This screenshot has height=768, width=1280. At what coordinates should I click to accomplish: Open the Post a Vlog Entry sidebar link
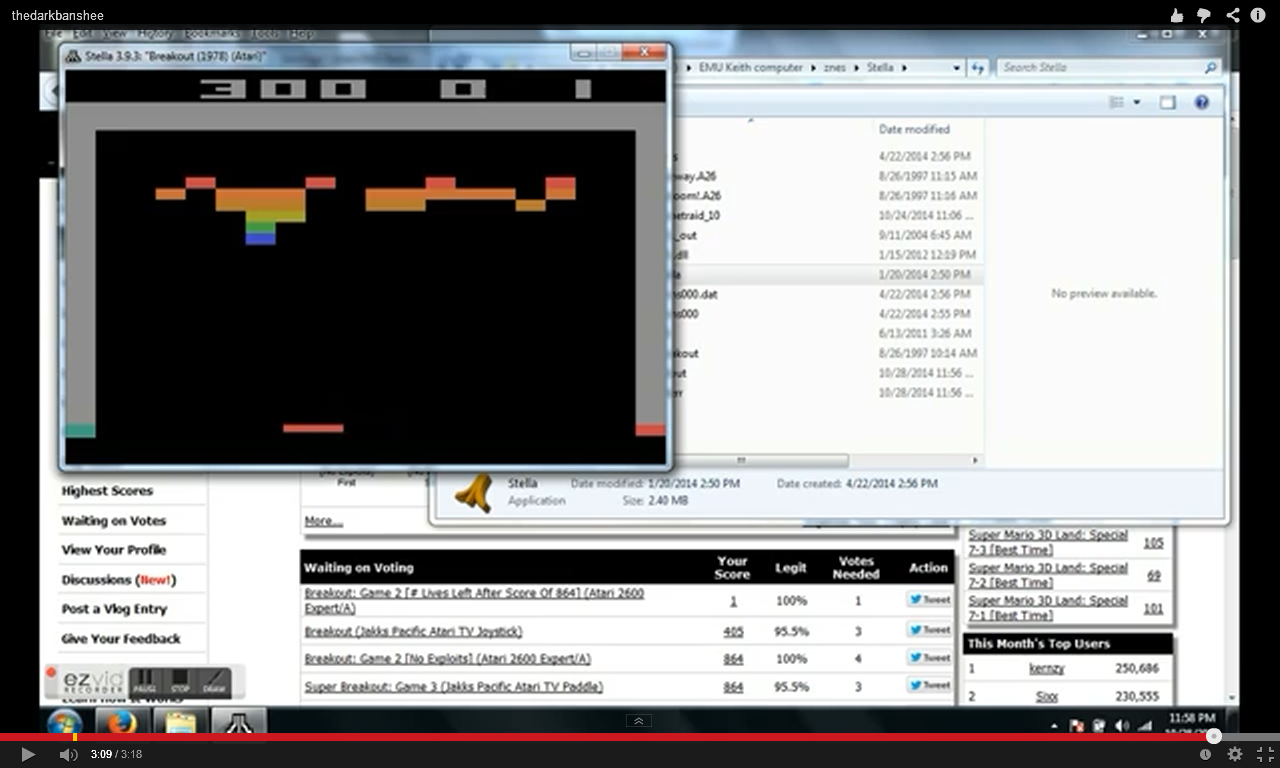(x=115, y=609)
